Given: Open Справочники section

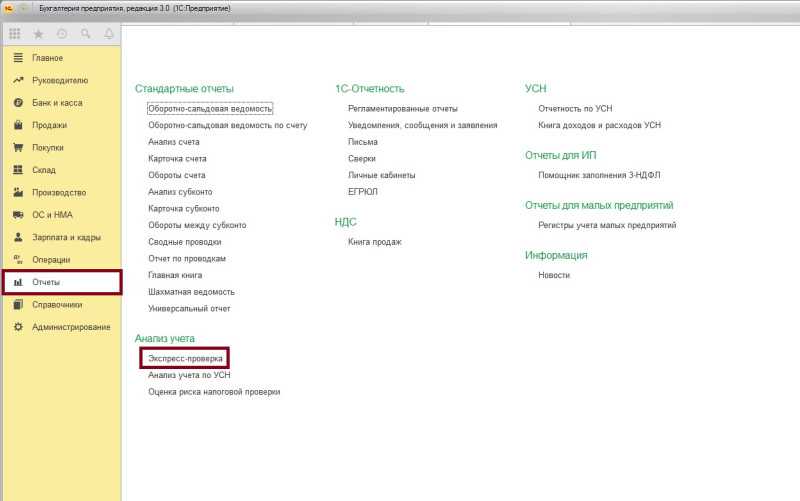Looking at the screenshot, I should (57, 305).
